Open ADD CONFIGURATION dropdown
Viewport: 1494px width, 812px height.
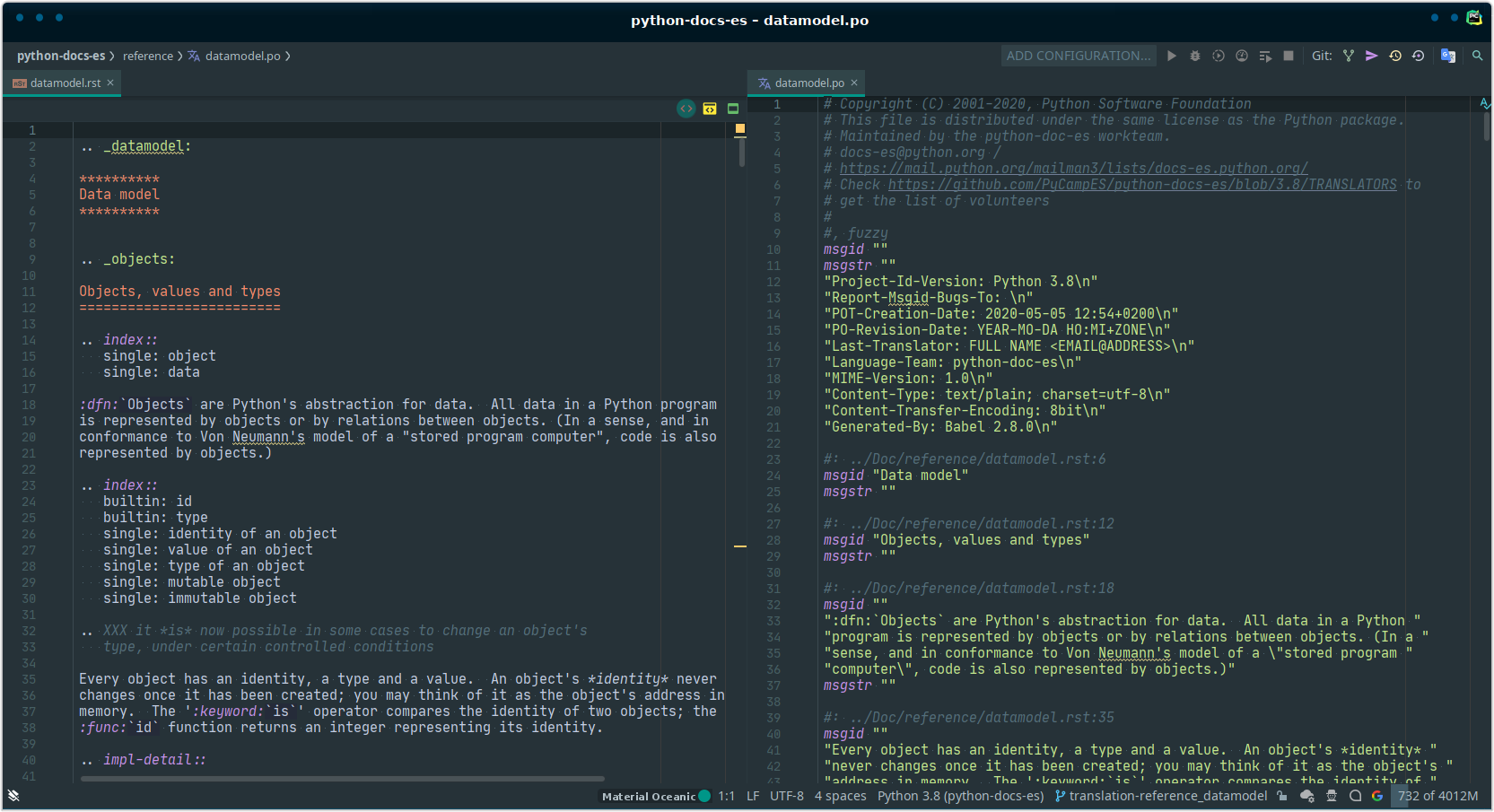[1079, 56]
